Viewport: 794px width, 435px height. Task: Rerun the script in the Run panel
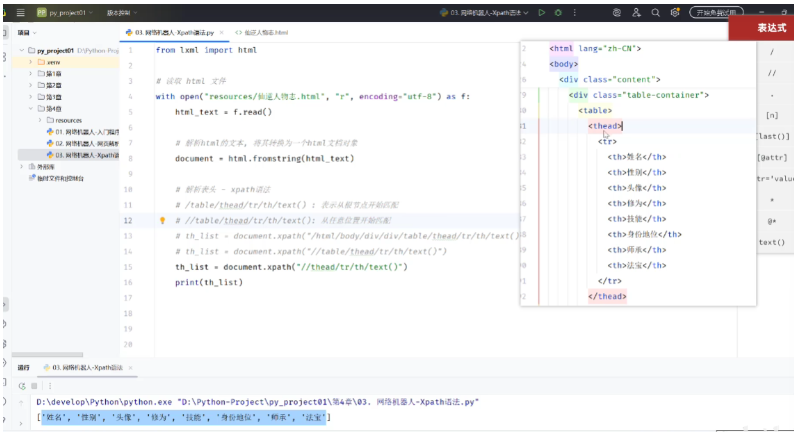[x=22, y=386]
